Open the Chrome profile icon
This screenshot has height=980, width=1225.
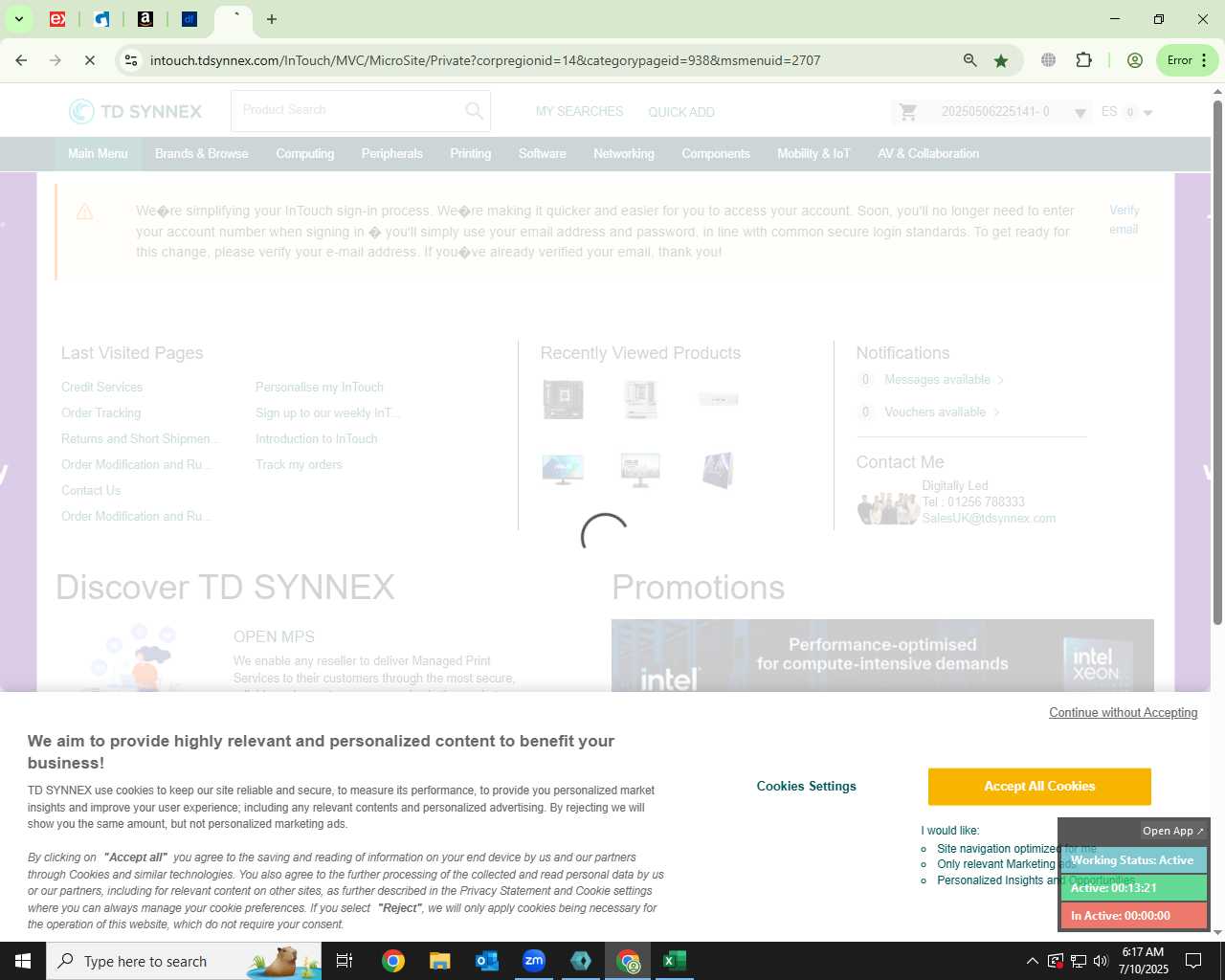point(1135,60)
